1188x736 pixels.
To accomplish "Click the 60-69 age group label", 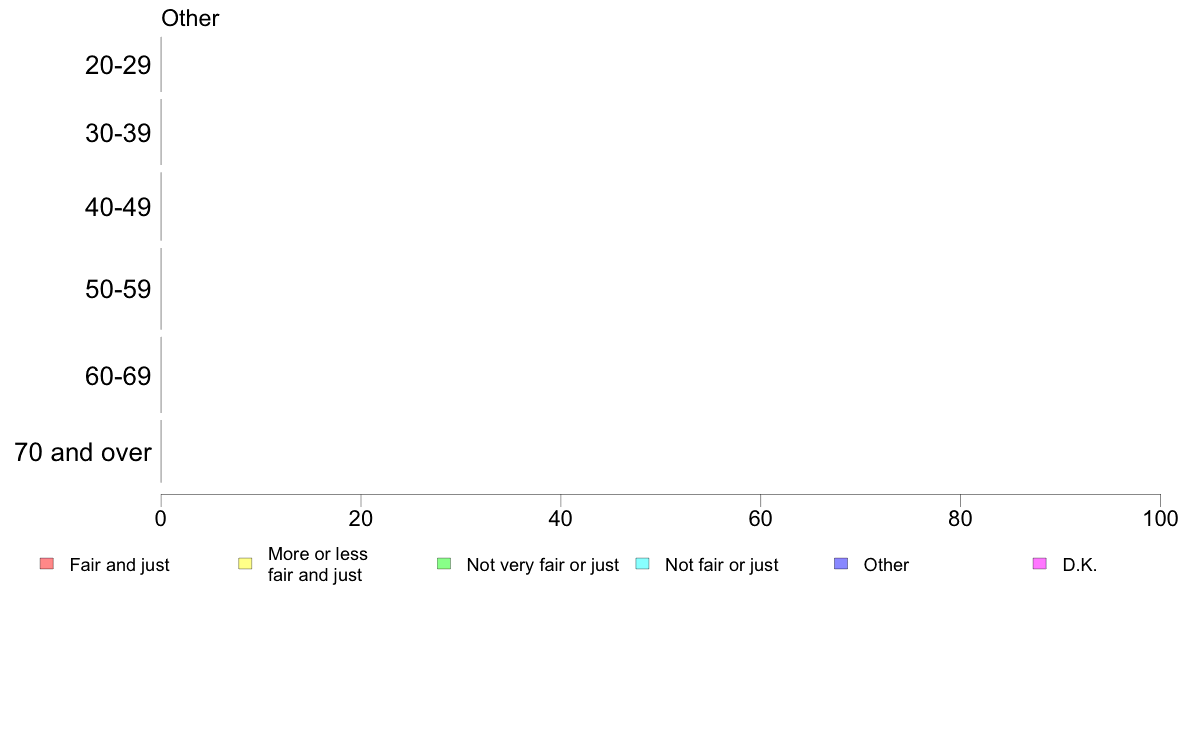I will (118, 376).
